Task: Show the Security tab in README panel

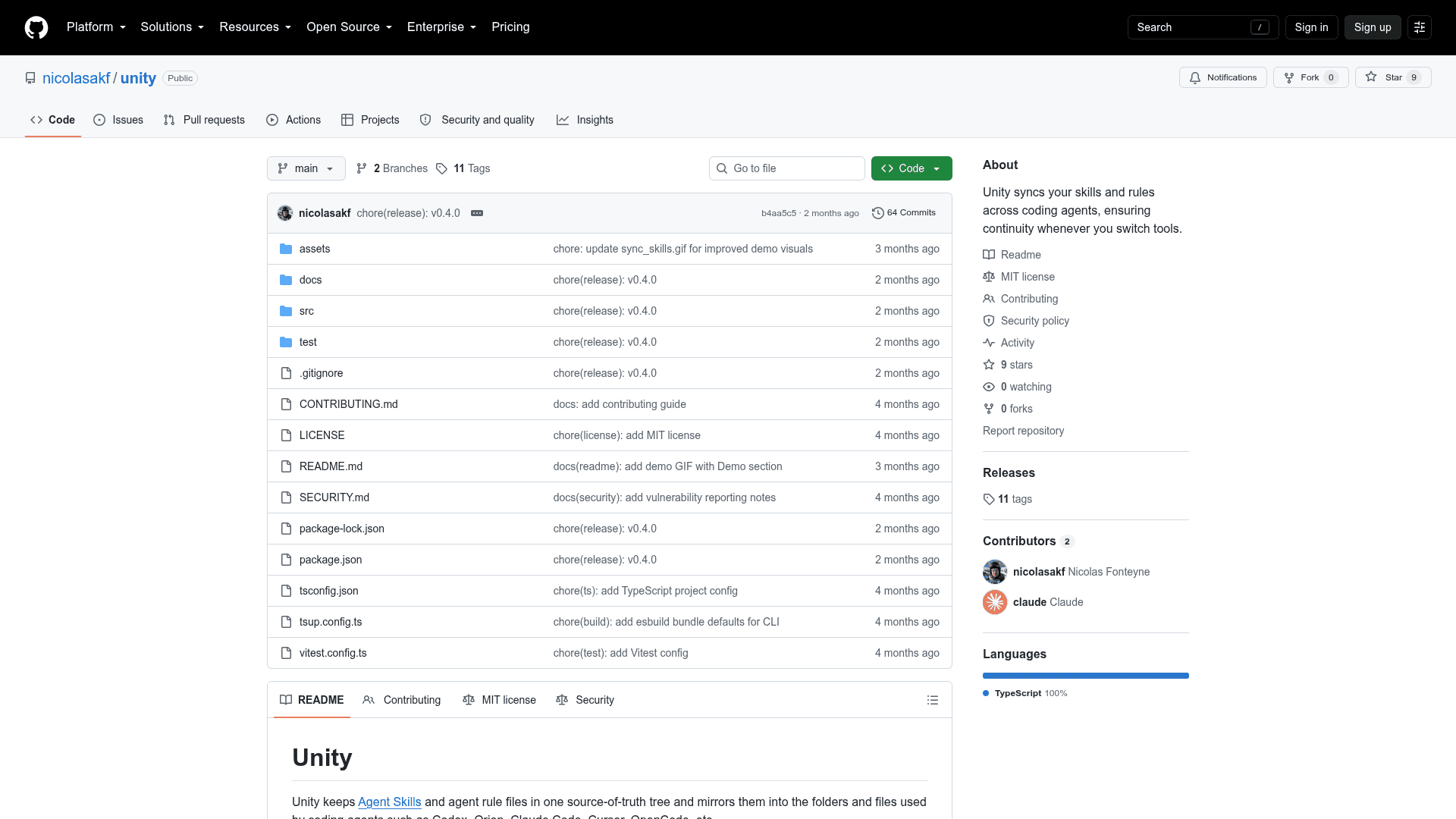Action: coord(585,700)
